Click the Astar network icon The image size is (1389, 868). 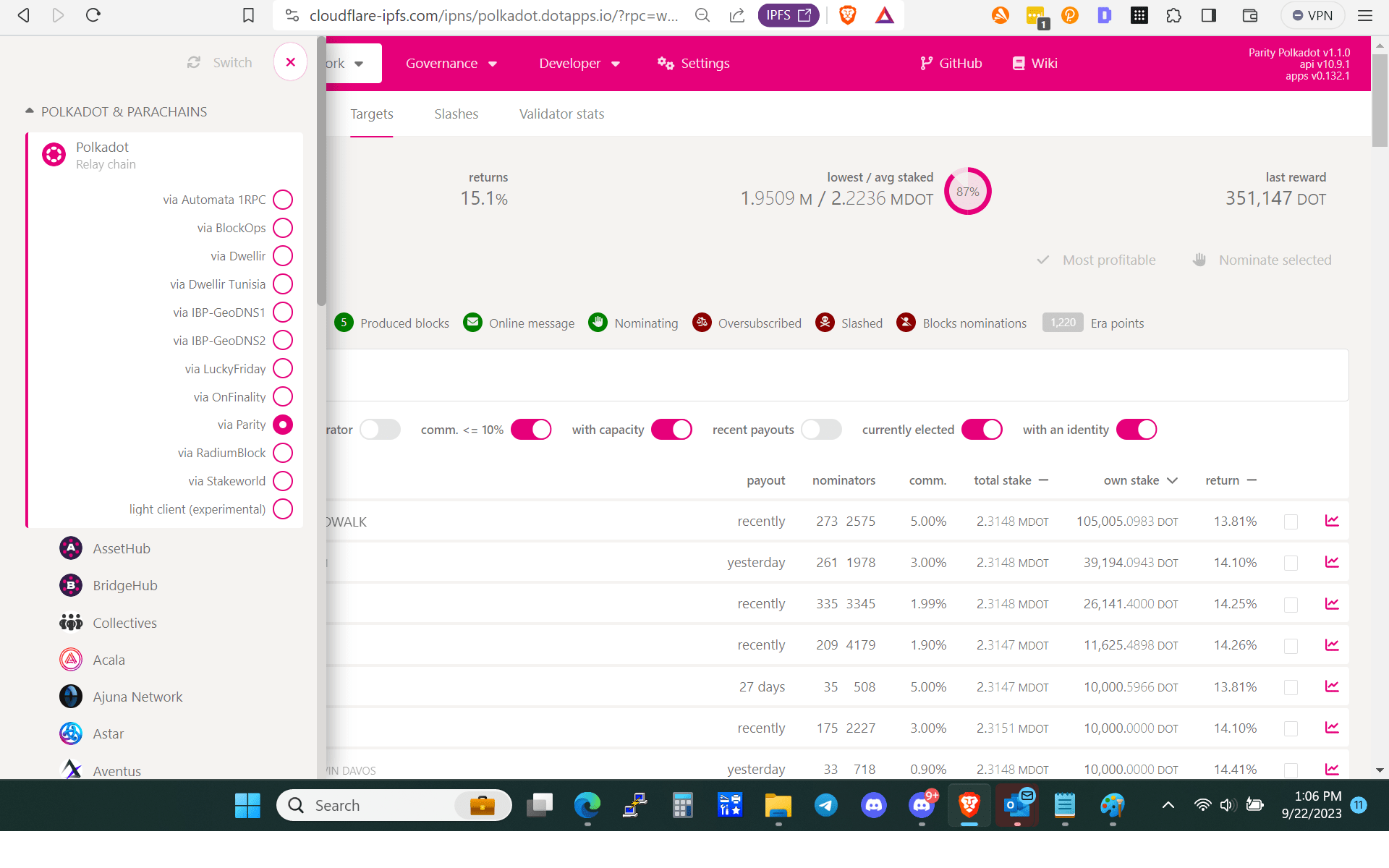click(x=71, y=733)
